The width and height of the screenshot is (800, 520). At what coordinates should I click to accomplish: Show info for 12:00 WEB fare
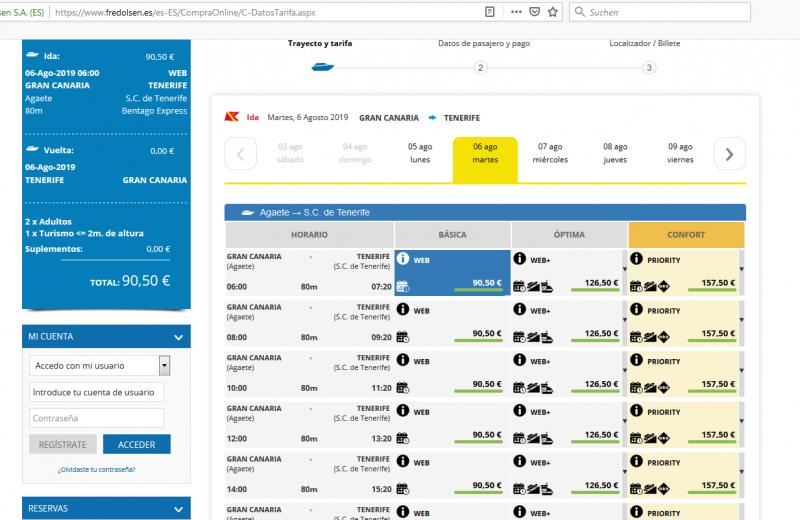[403, 410]
